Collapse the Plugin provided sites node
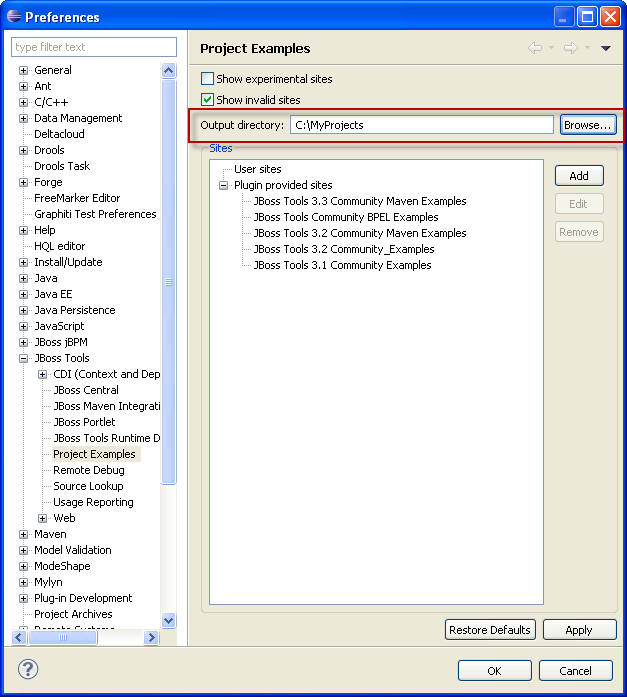The image size is (627, 697). [223, 185]
